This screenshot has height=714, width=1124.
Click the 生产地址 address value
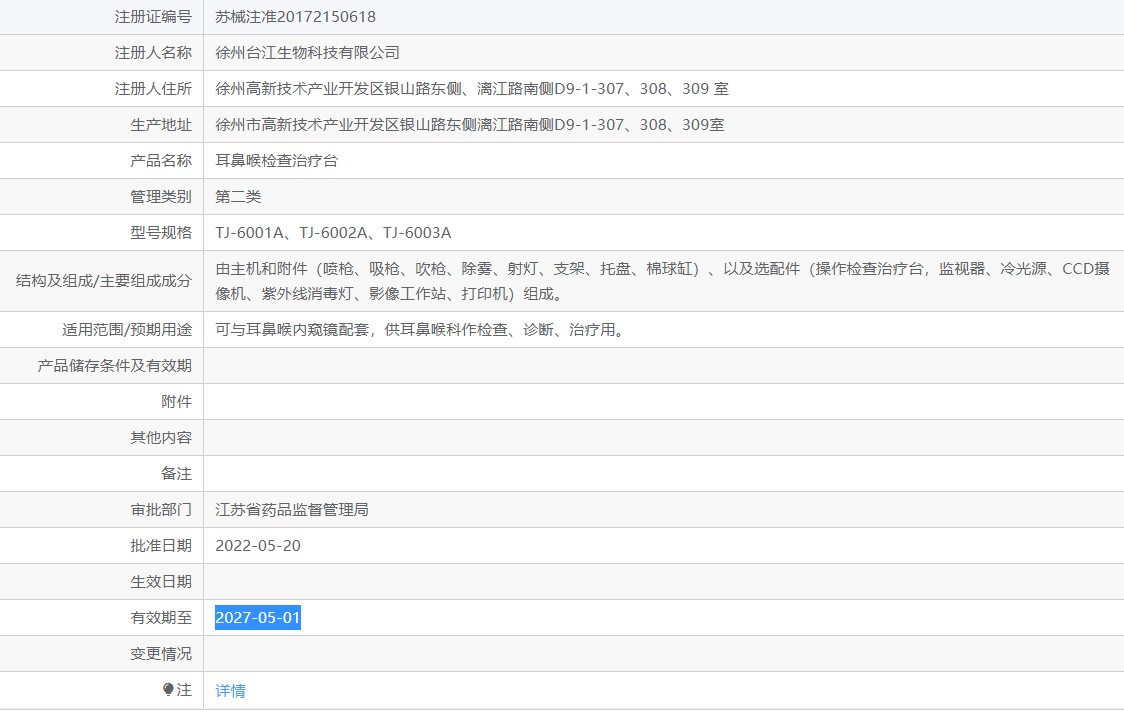tap(470, 124)
